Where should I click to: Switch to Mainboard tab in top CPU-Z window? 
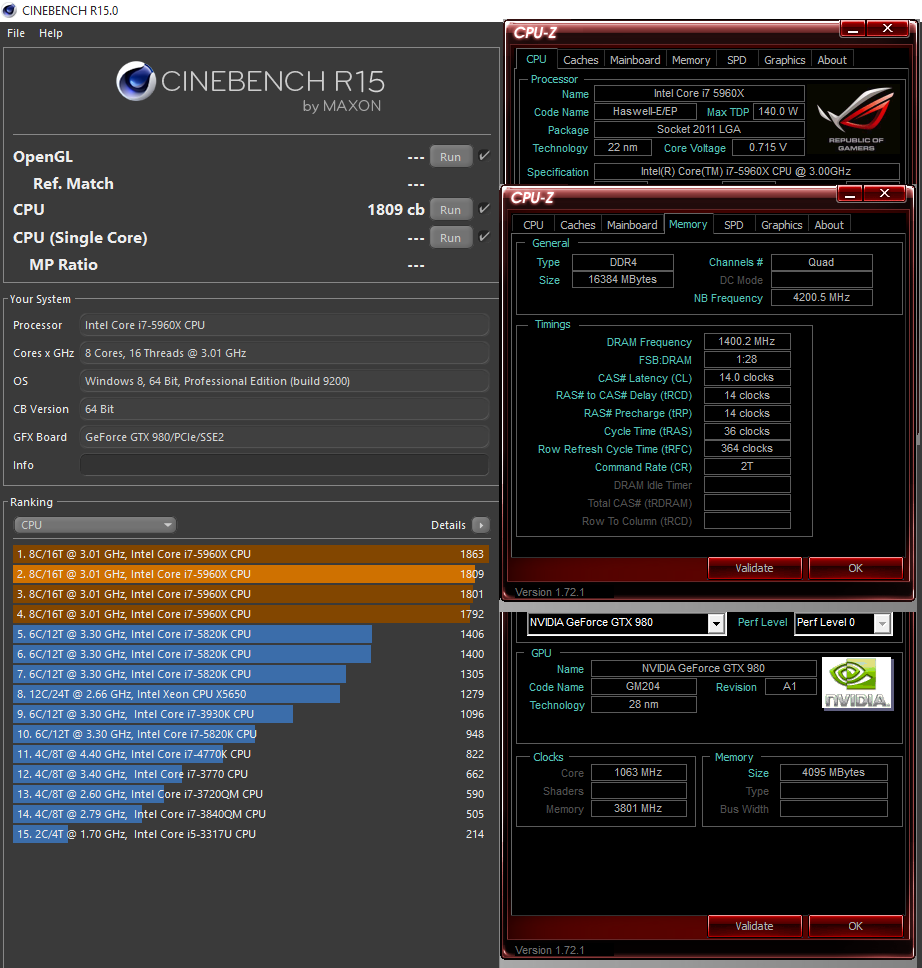pos(635,60)
